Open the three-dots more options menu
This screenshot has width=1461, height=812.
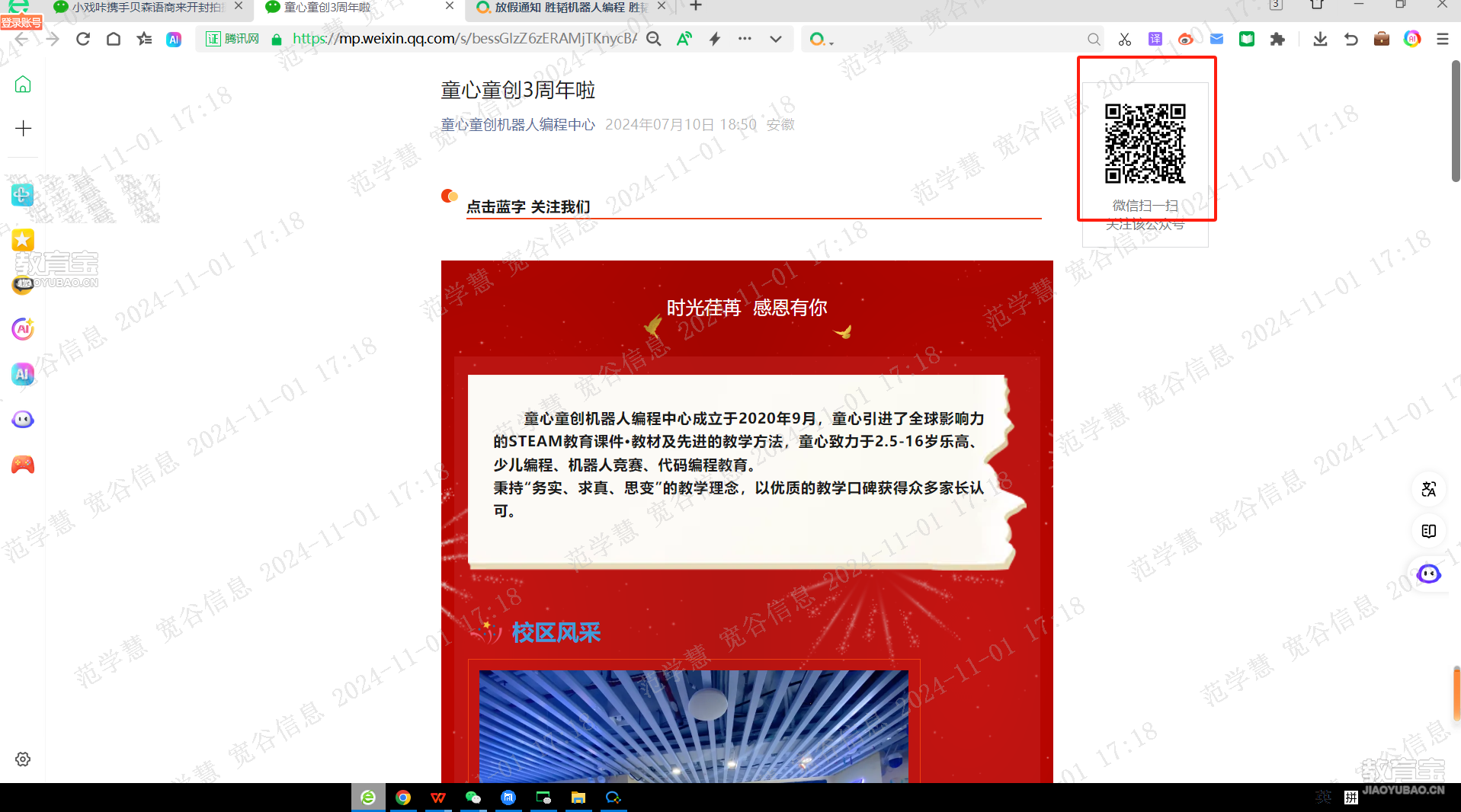pos(745,39)
